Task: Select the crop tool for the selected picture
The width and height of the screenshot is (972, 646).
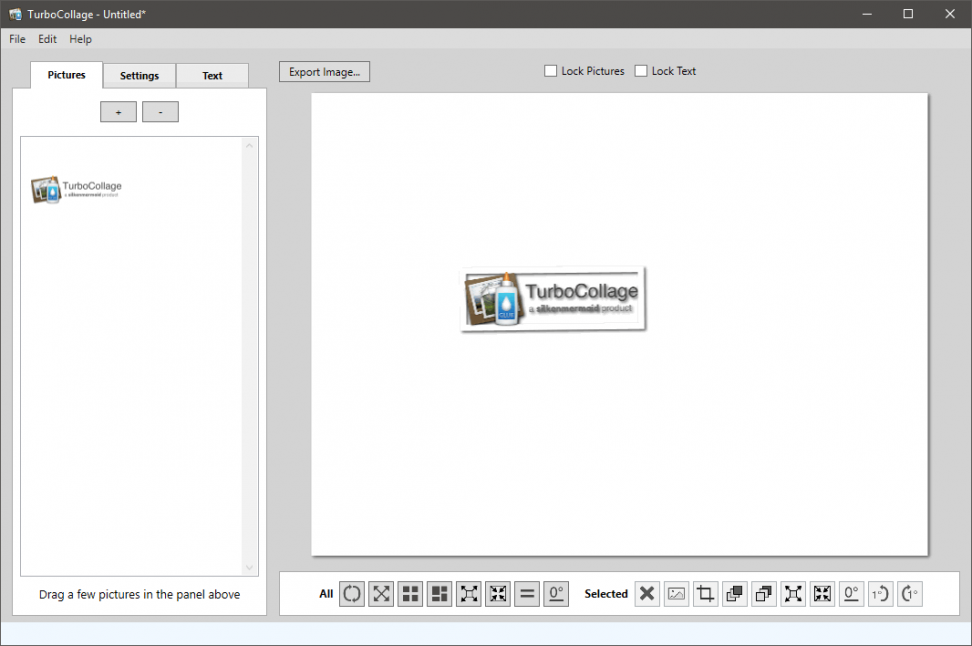Action: [704, 593]
